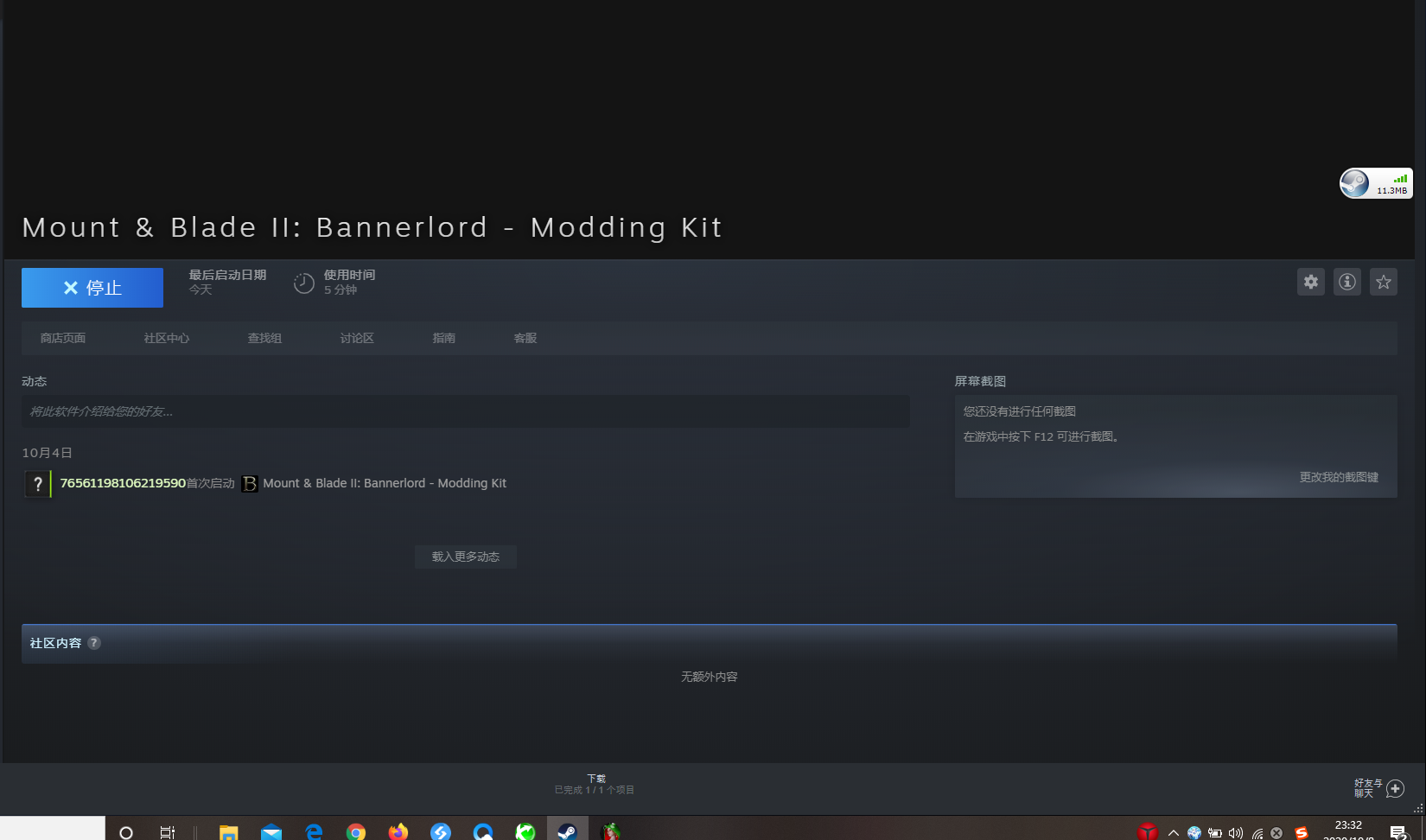Click the red cube tray icon
1426x840 pixels.
click(x=1148, y=832)
